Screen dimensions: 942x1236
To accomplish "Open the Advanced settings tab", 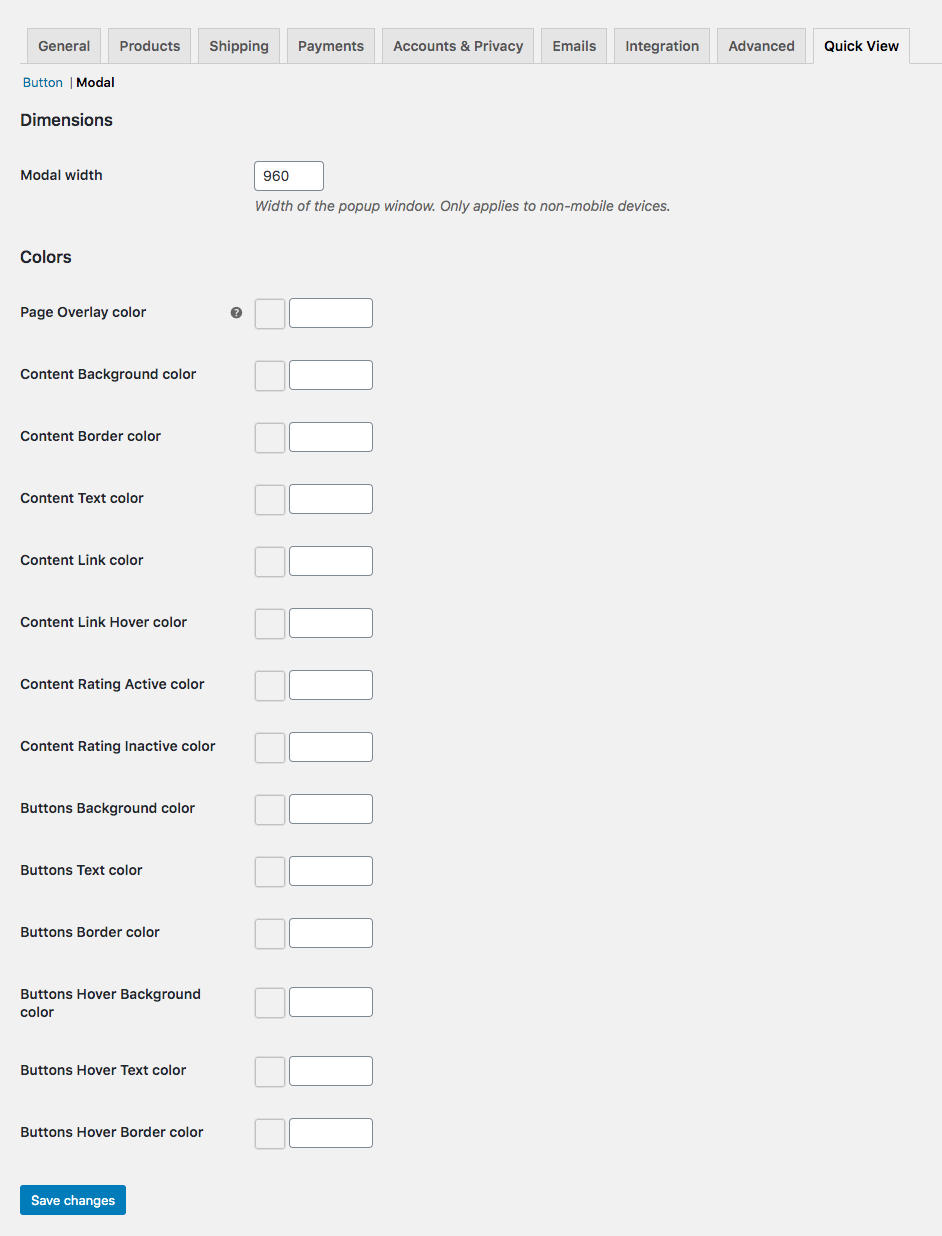I will coord(761,46).
